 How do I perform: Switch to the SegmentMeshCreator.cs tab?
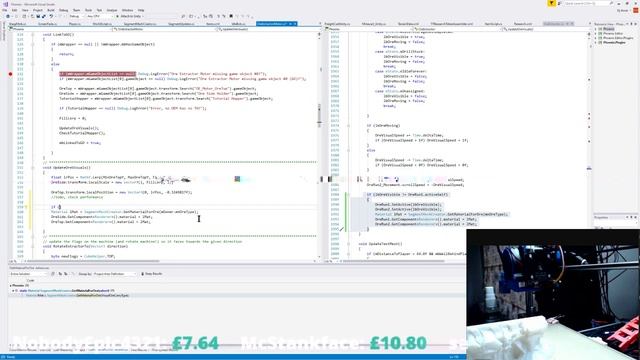click(140, 24)
